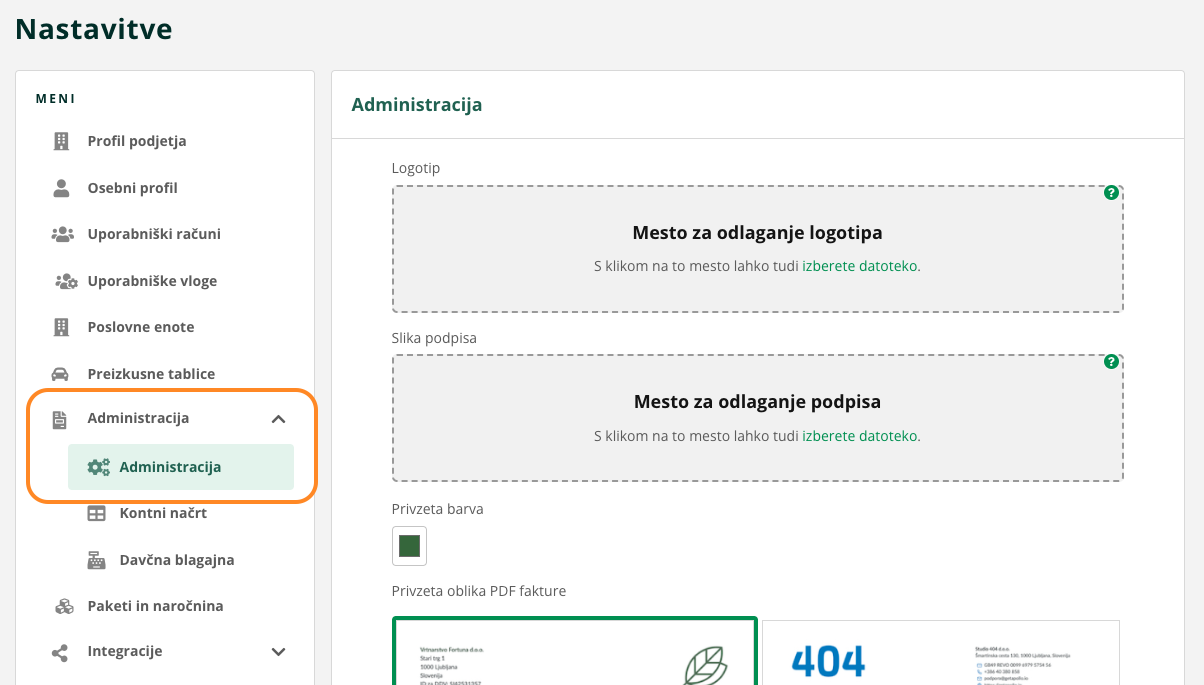
Task: Select the Vrtnarstvo Fortuna PDF invoice template
Action: [x=575, y=652]
